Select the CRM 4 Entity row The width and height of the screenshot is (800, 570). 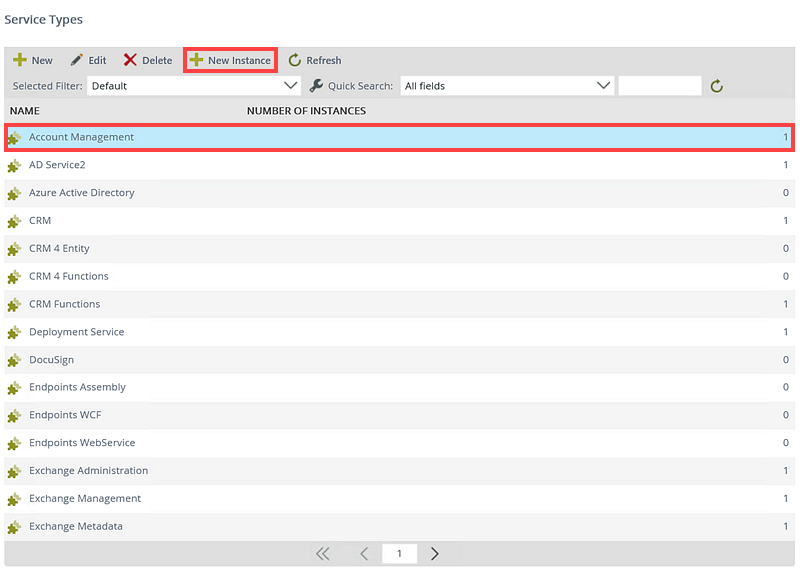399,249
